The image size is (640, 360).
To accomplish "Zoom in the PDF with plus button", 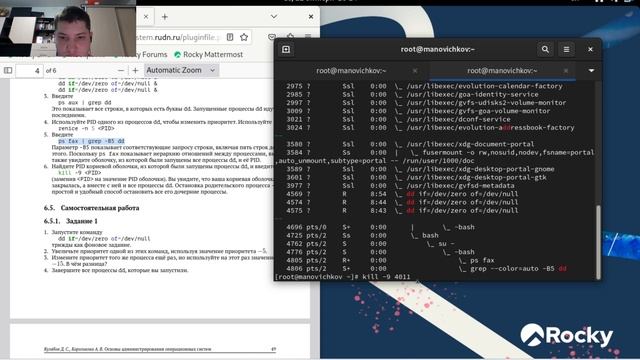I will click(136, 70).
